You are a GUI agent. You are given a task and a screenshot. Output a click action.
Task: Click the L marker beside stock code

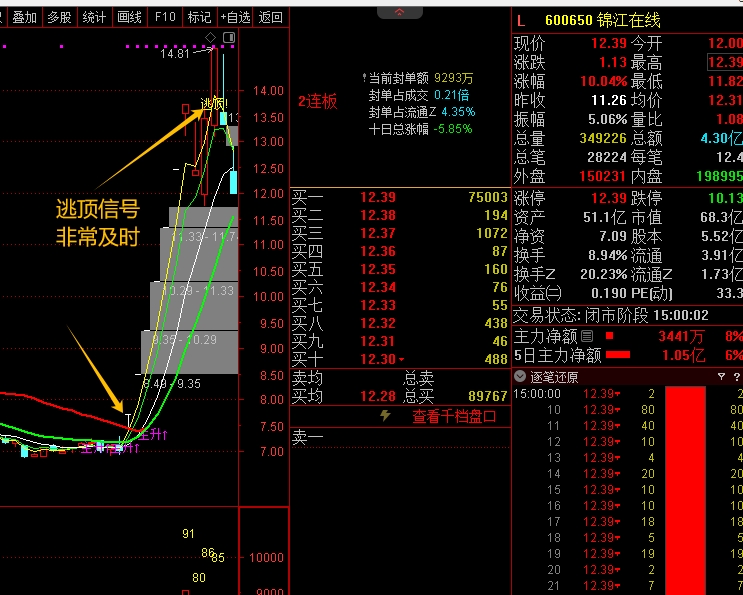521,20
